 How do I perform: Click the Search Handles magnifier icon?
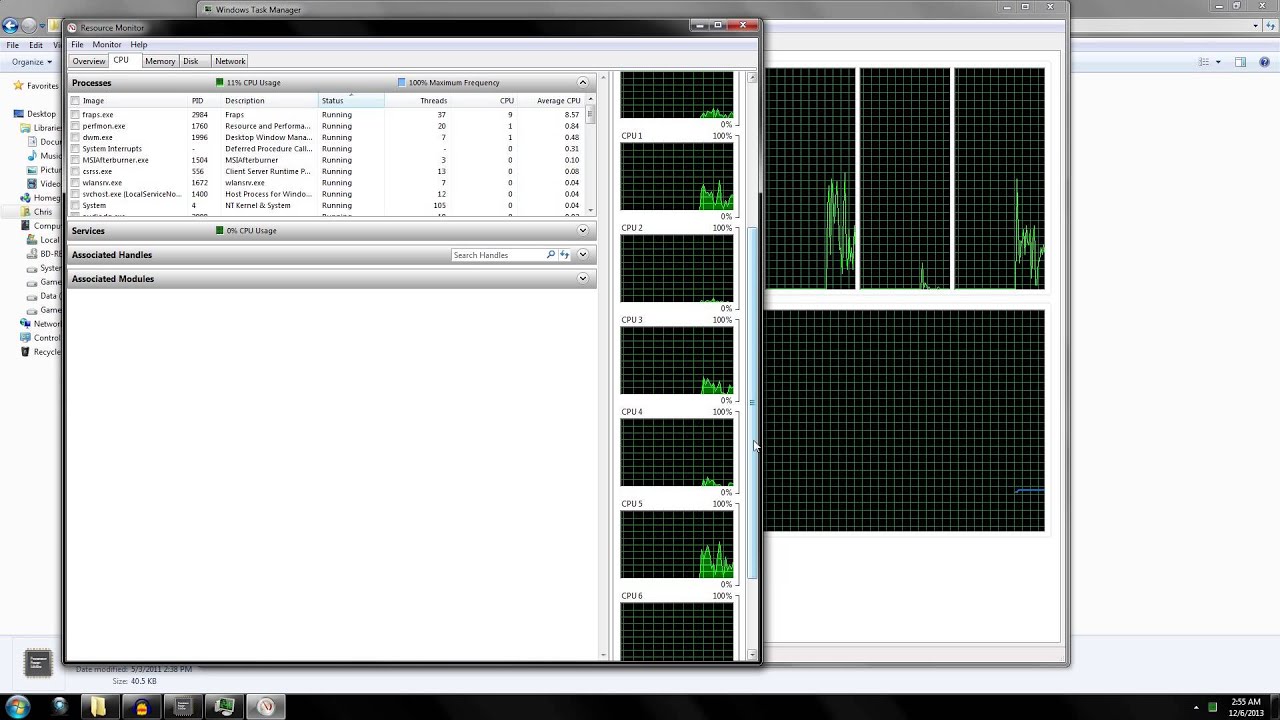550,255
